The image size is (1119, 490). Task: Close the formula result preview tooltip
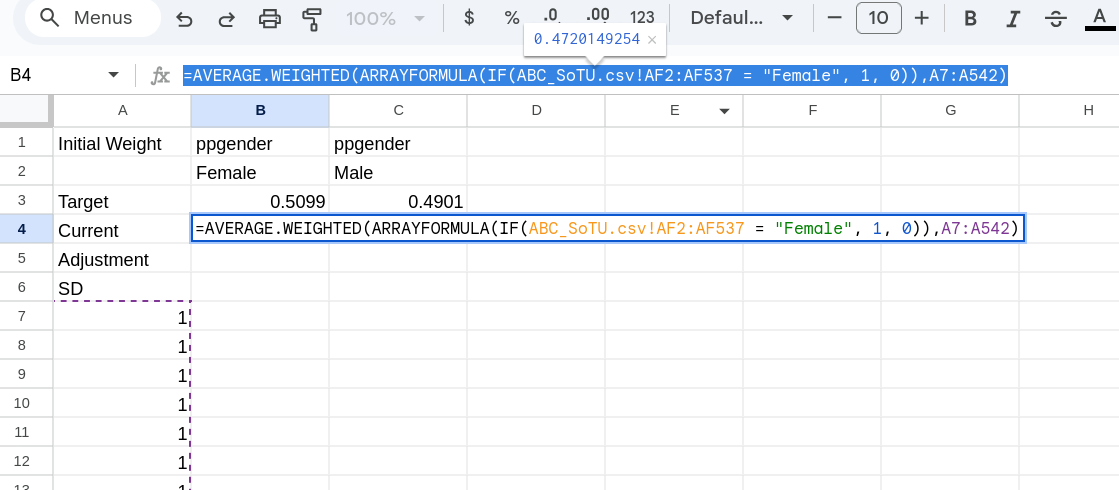click(652, 39)
